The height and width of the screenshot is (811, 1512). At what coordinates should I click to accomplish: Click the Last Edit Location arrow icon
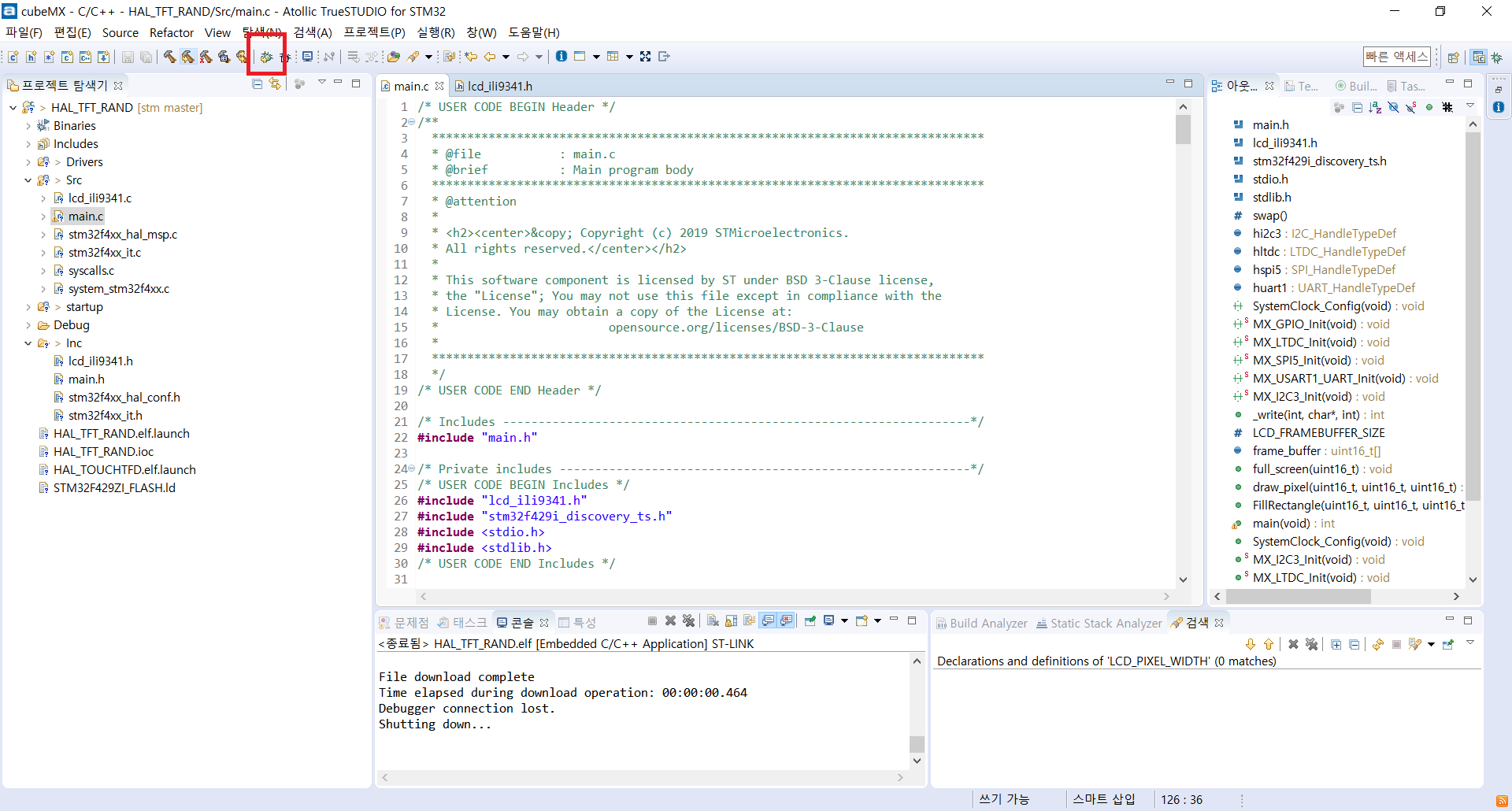click(x=471, y=57)
